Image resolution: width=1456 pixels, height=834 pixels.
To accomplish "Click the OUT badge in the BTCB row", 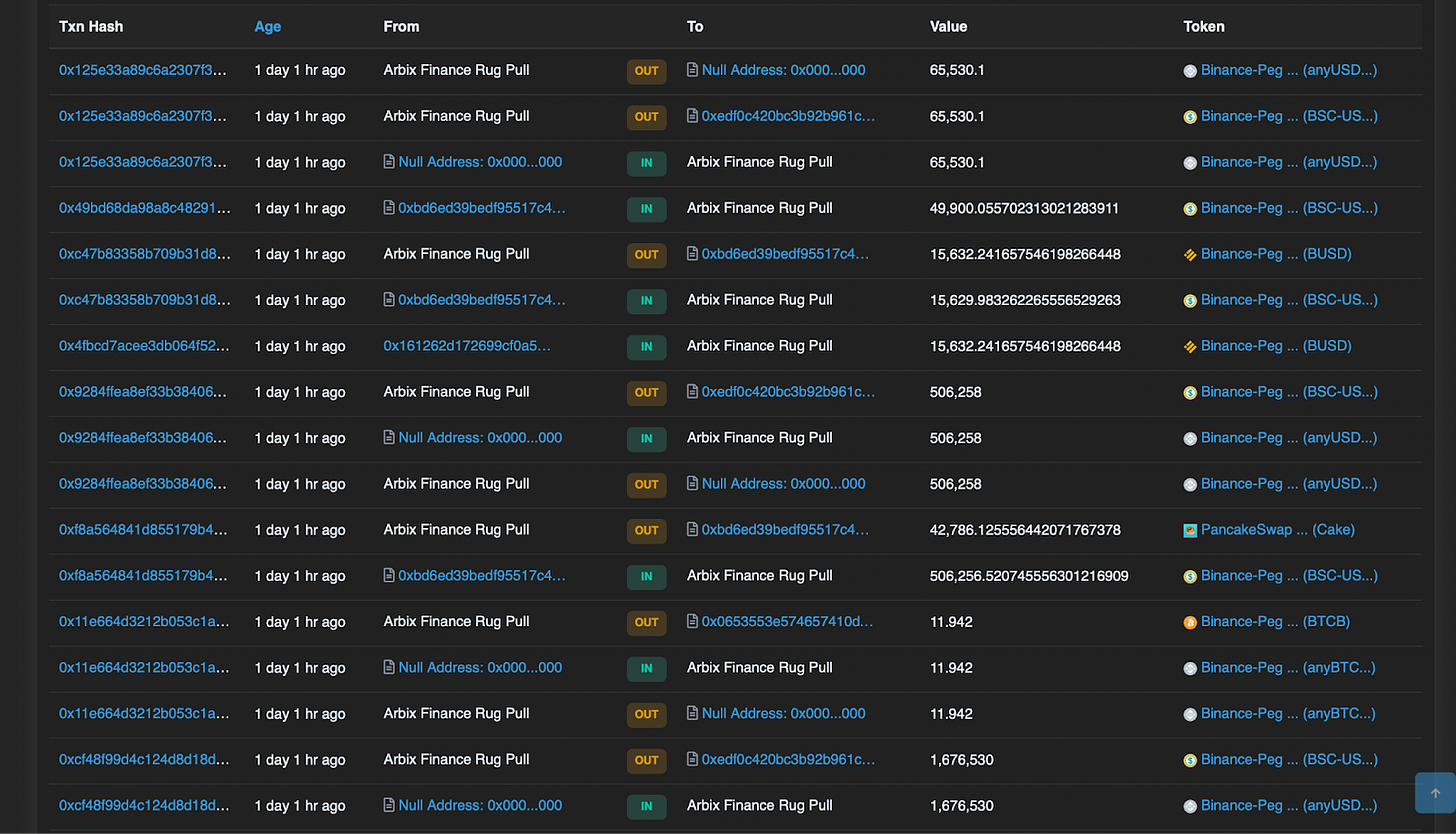I will pyautogui.click(x=647, y=622).
